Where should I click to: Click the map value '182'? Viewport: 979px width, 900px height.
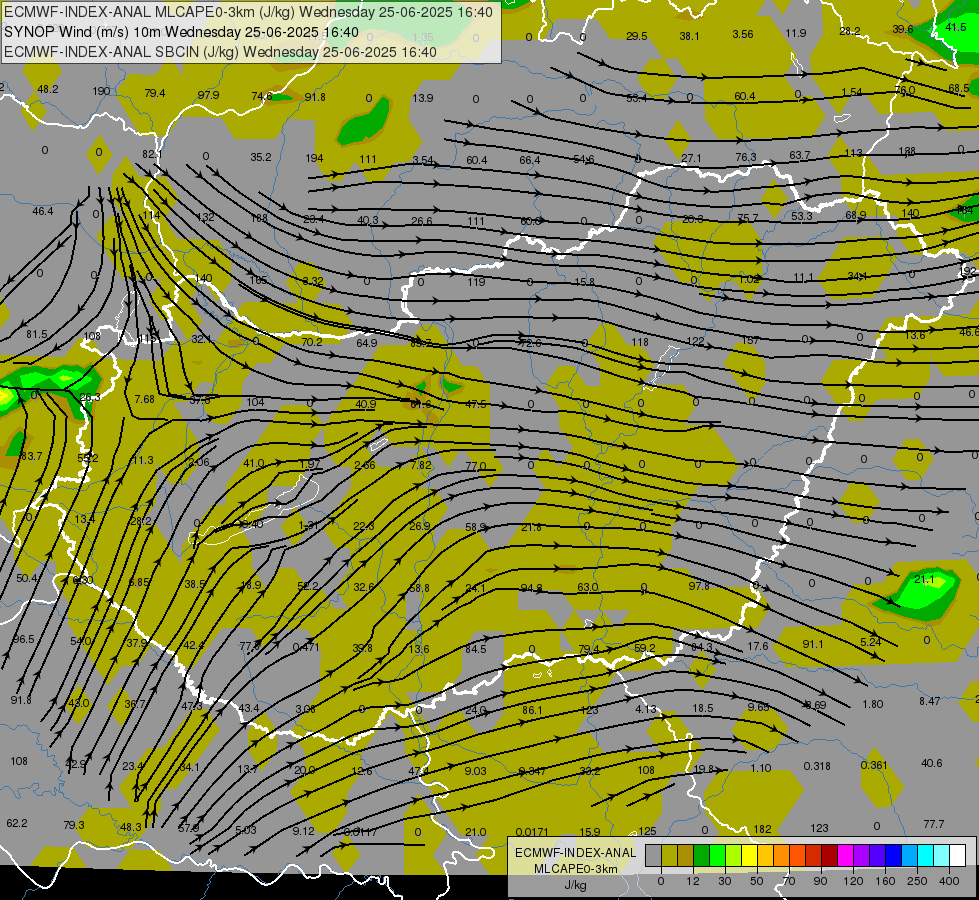(762, 829)
